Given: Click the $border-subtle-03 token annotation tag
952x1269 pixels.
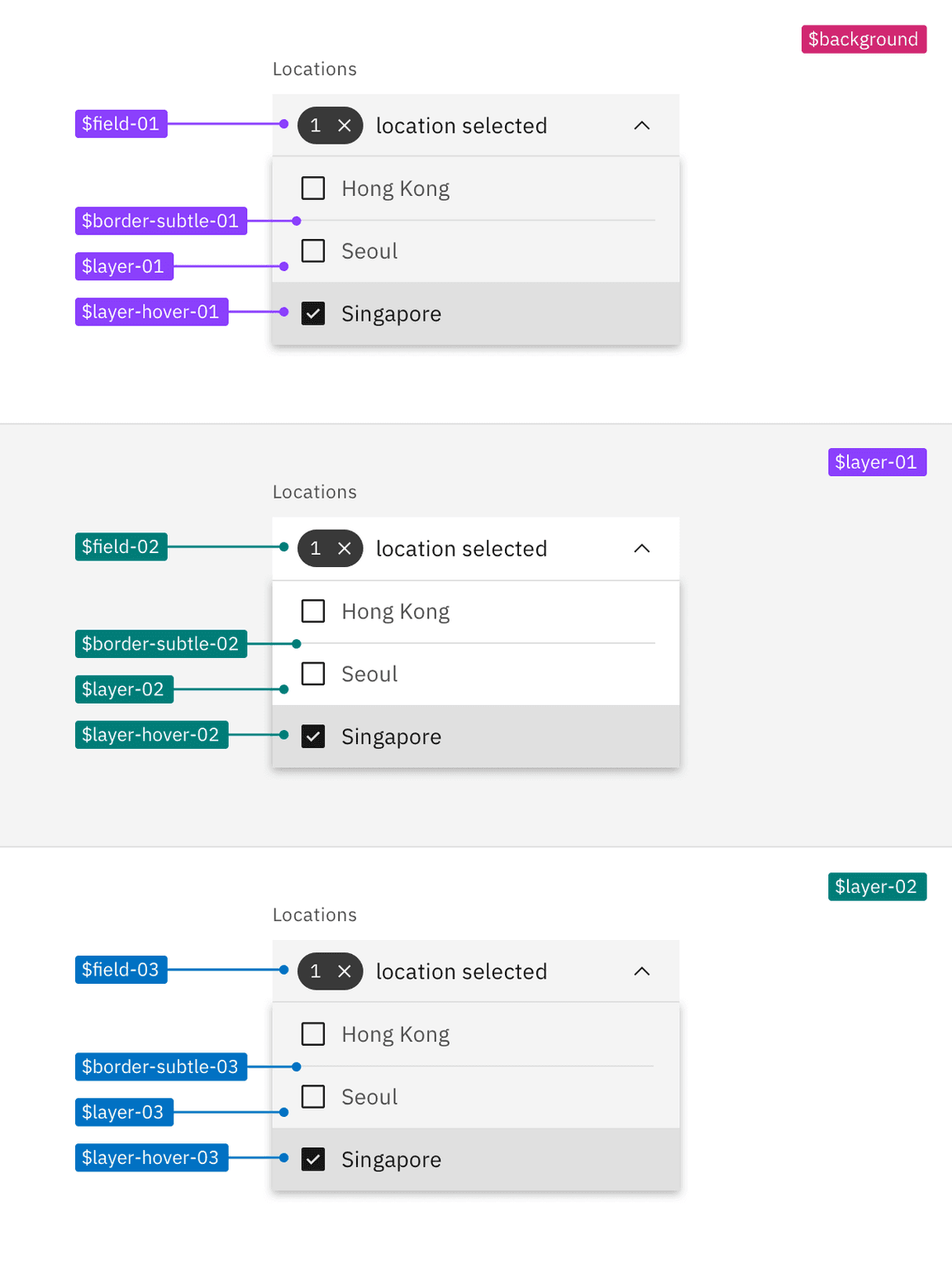Looking at the screenshot, I should (x=161, y=1066).
